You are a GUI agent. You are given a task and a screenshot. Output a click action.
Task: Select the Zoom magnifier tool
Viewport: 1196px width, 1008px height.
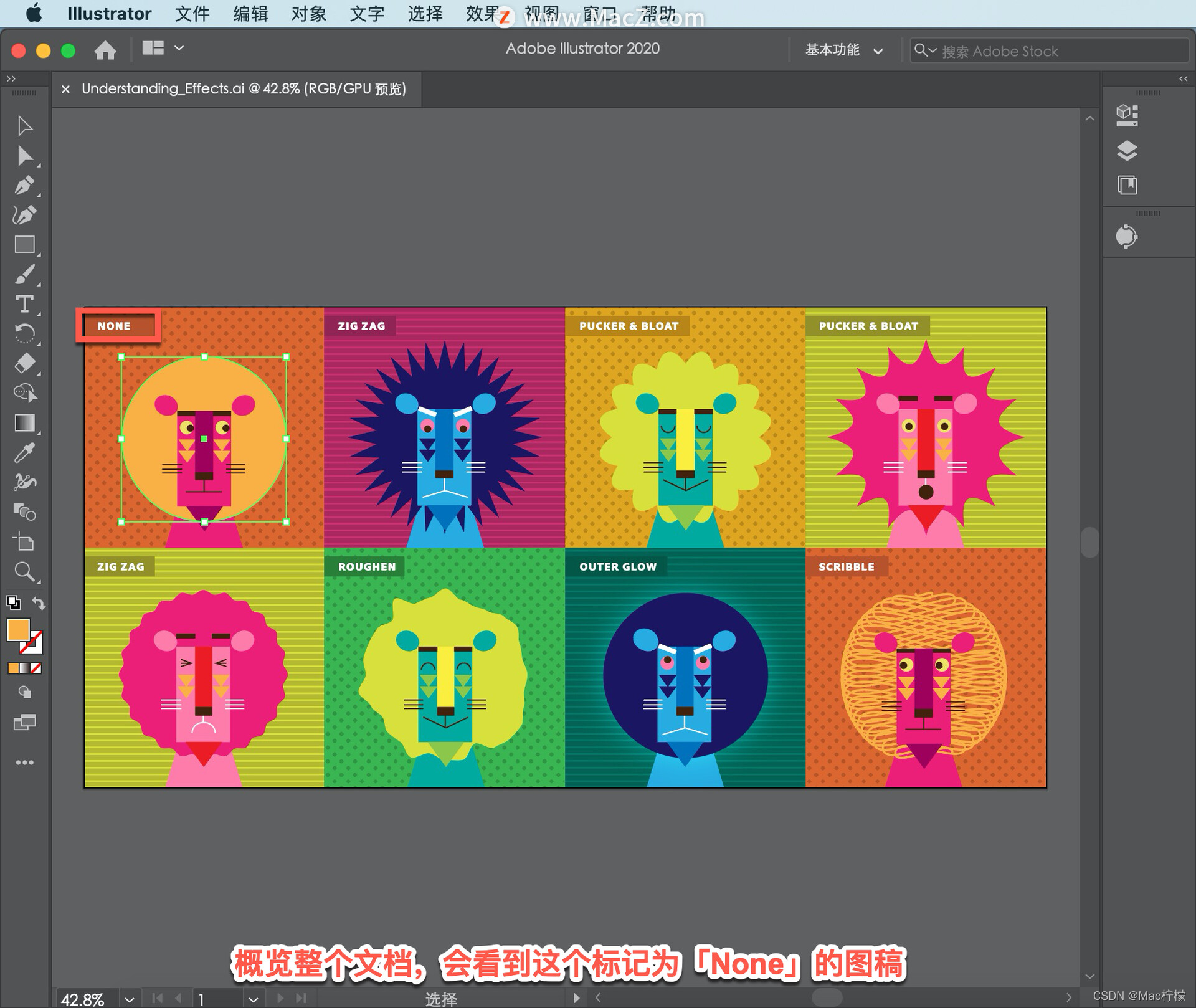(24, 571)
